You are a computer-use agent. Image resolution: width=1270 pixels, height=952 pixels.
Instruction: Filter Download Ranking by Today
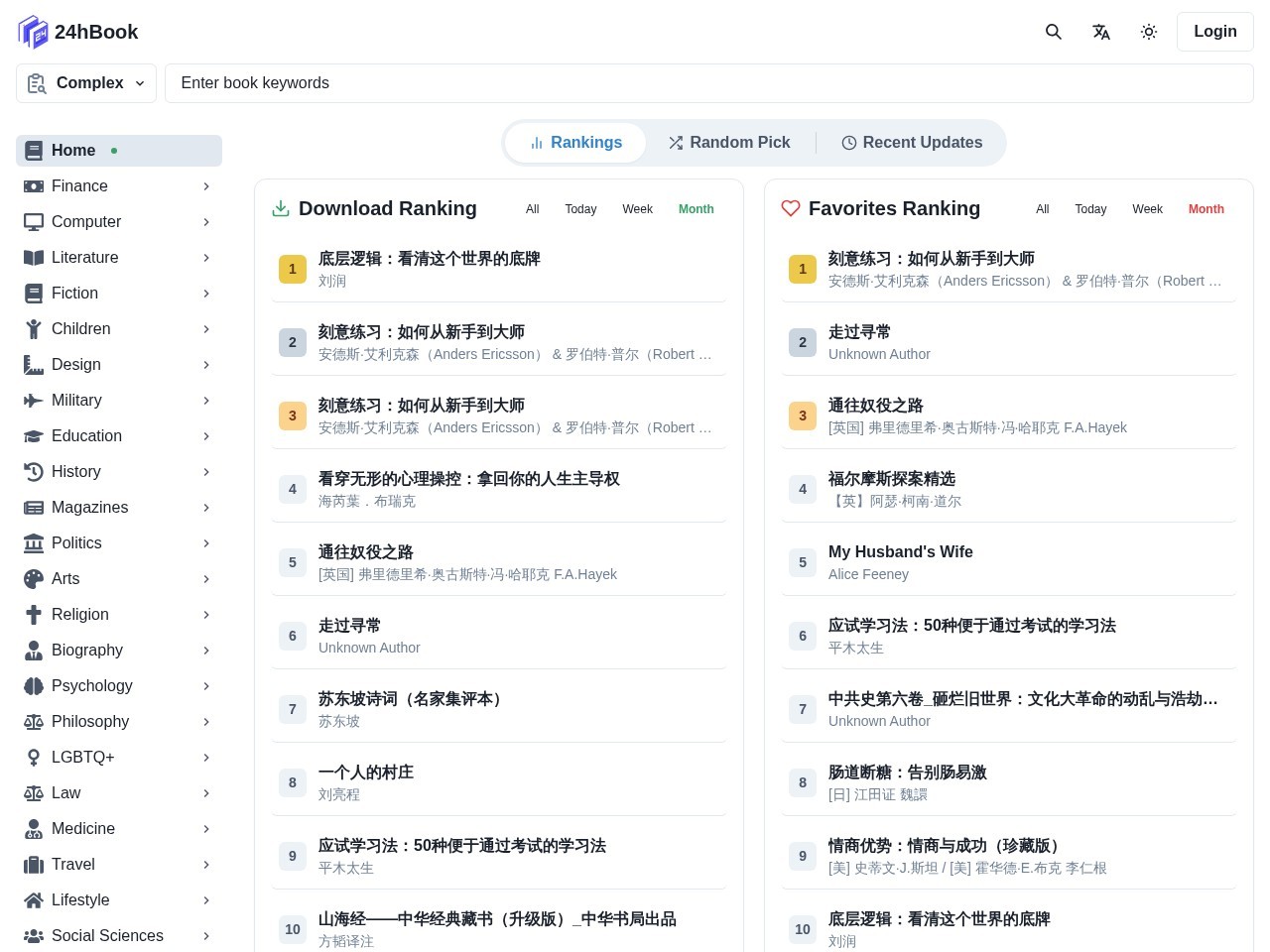(x=580, y=209)
